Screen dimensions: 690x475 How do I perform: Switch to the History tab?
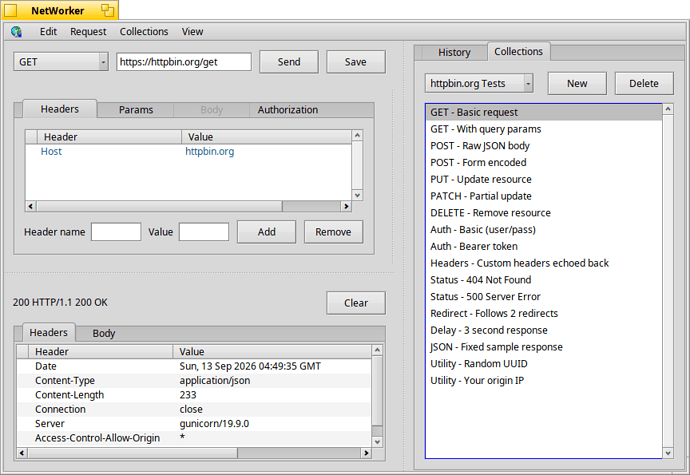[x=454, y=52]
